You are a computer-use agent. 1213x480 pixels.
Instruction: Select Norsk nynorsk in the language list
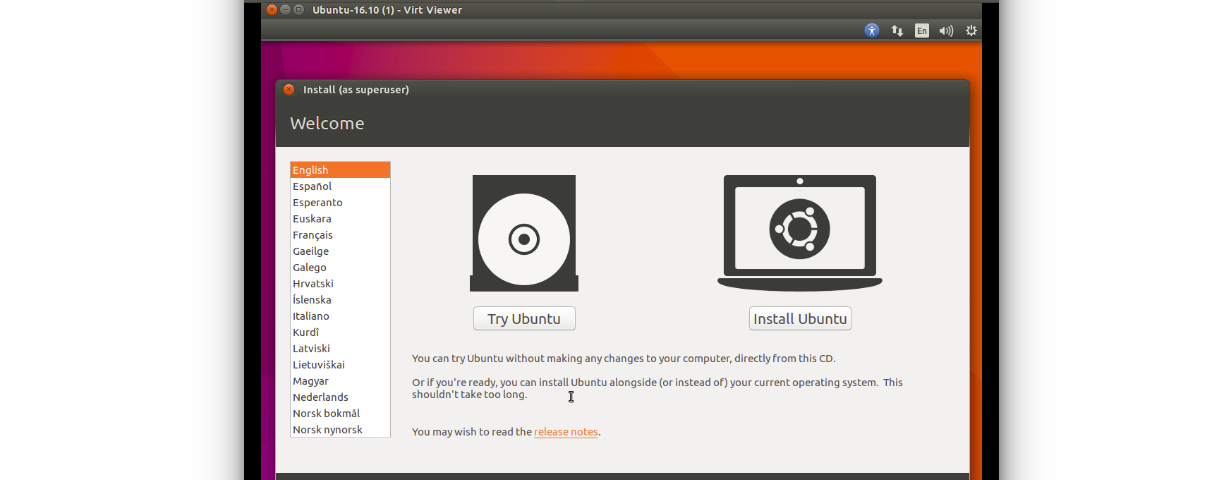(340, 429)
